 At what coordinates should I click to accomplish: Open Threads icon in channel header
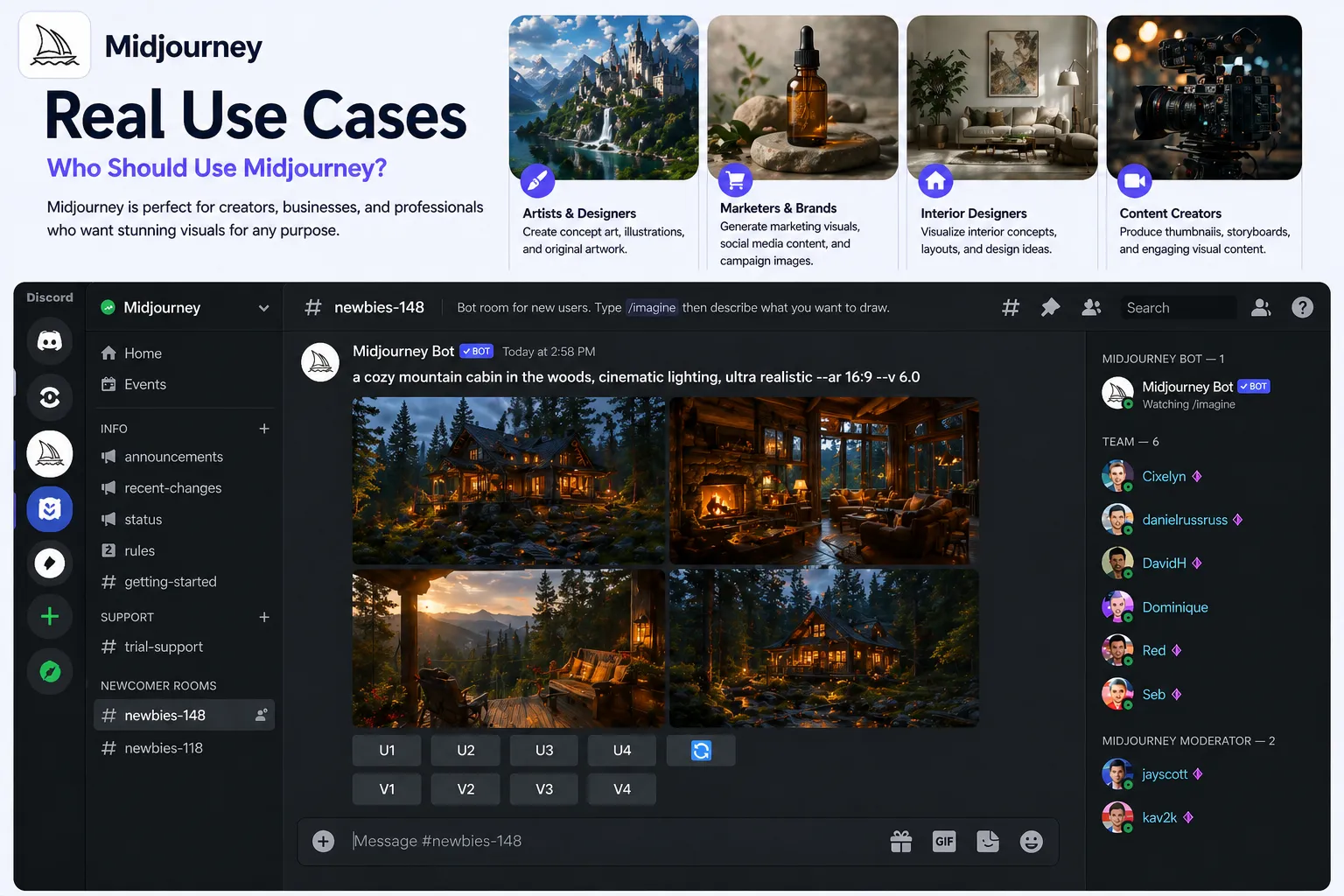tap(1011, 307)
